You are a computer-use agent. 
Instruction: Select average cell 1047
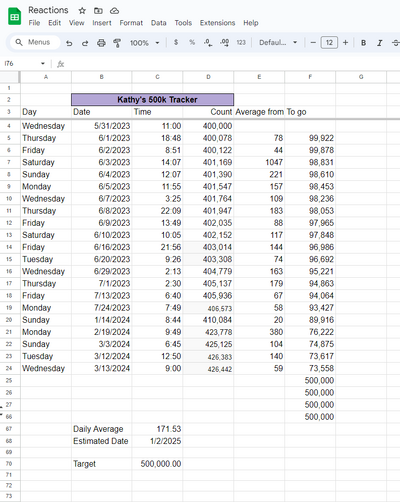259,162
